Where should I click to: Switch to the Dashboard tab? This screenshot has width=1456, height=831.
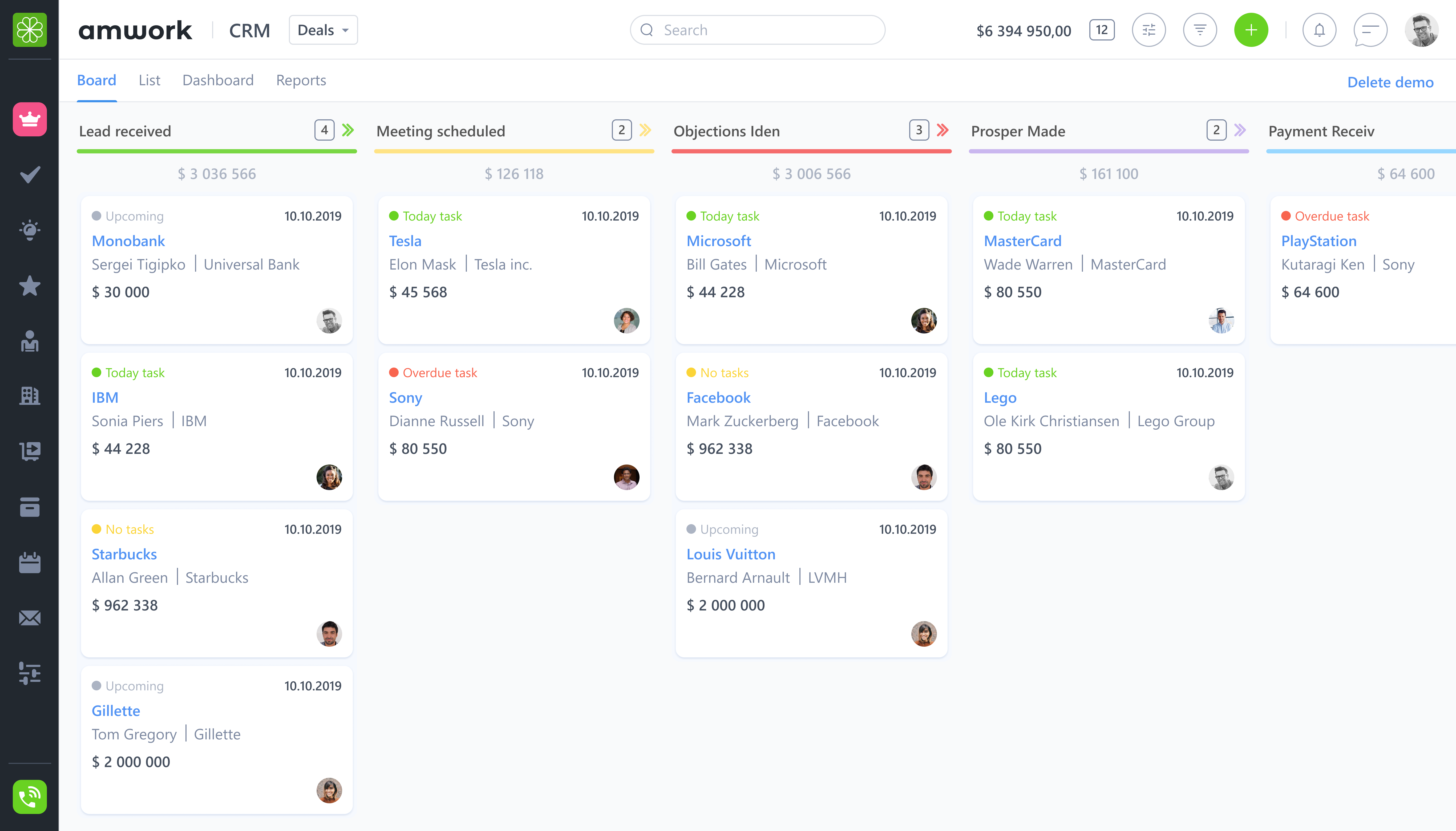coord(218,80)
